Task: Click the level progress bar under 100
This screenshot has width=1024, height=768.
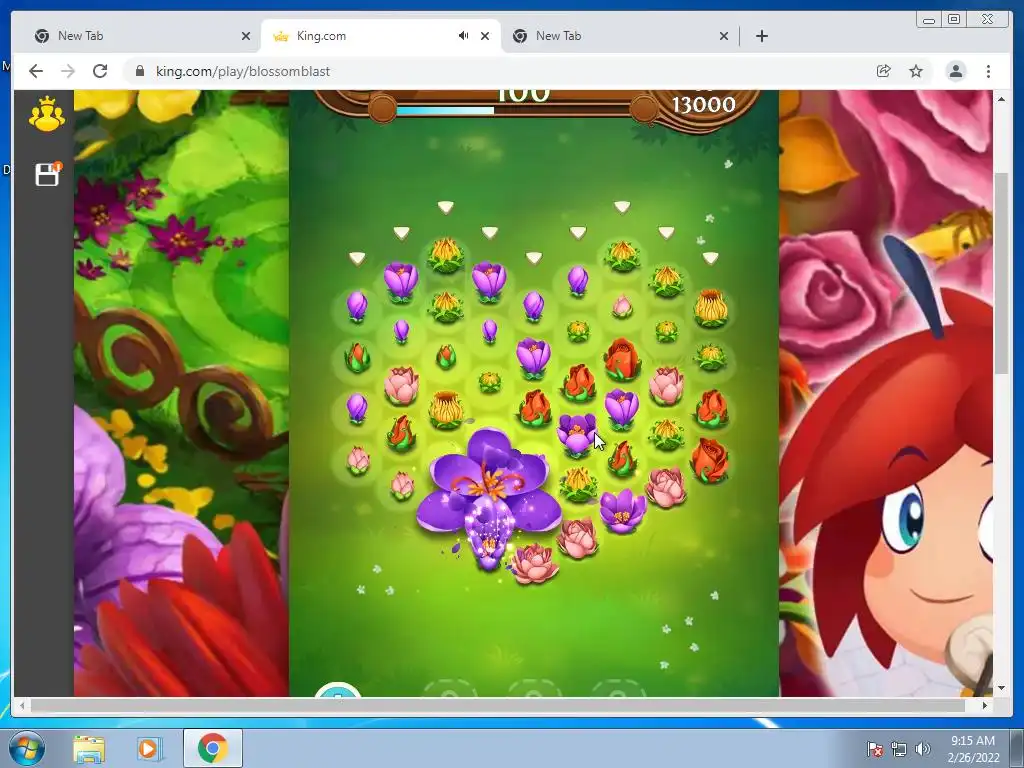Action: pos(513,110)
